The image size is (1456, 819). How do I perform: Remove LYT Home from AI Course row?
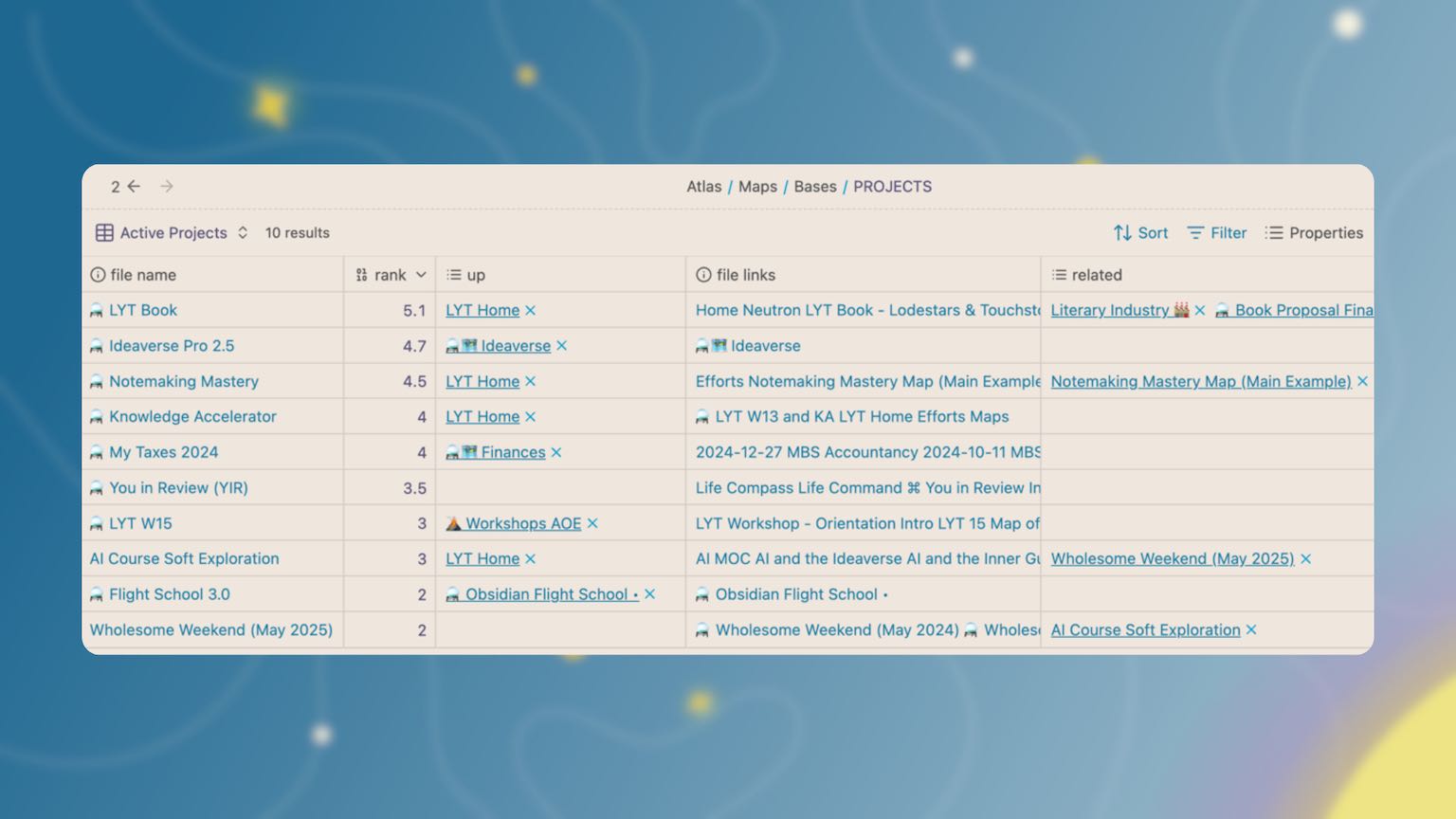click(x=531, y=558)
